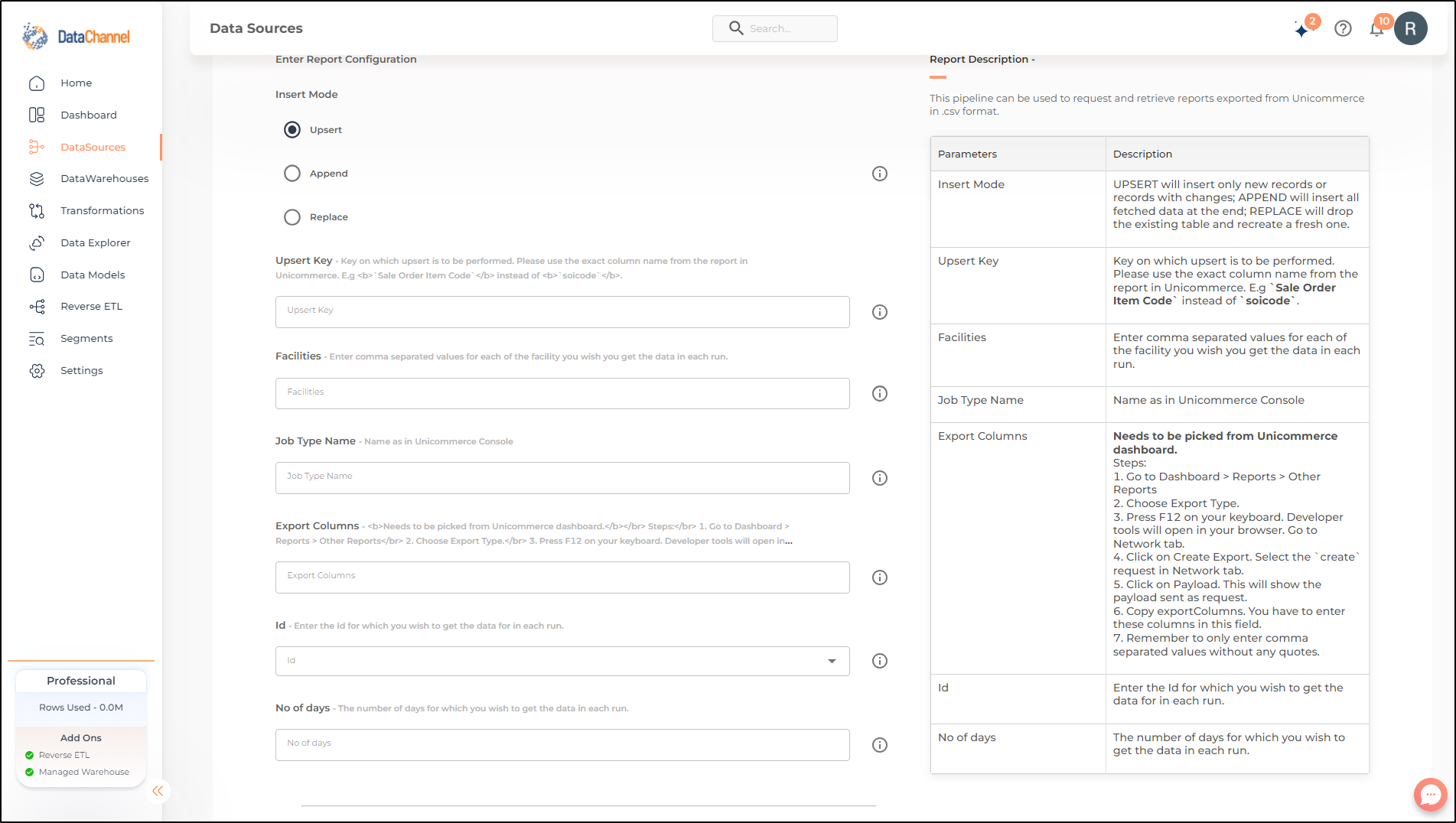Collapse the sidebar with double chevron
The image size is (1456, 823).
(x=158, y=791)
